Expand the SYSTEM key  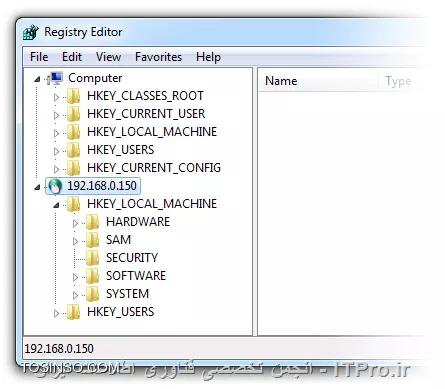[75, 295]
